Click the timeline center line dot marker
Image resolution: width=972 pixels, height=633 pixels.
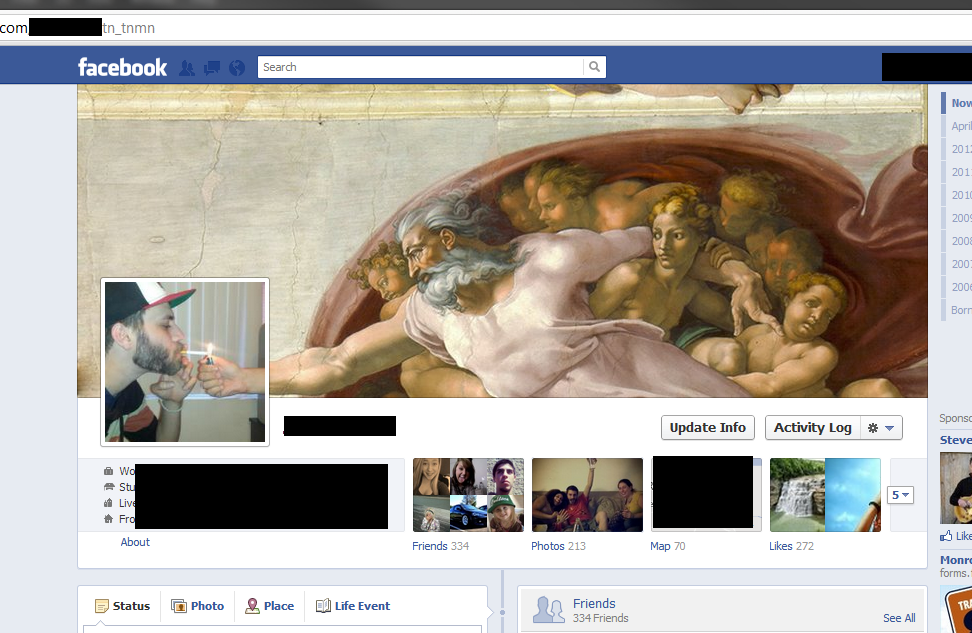502,613
